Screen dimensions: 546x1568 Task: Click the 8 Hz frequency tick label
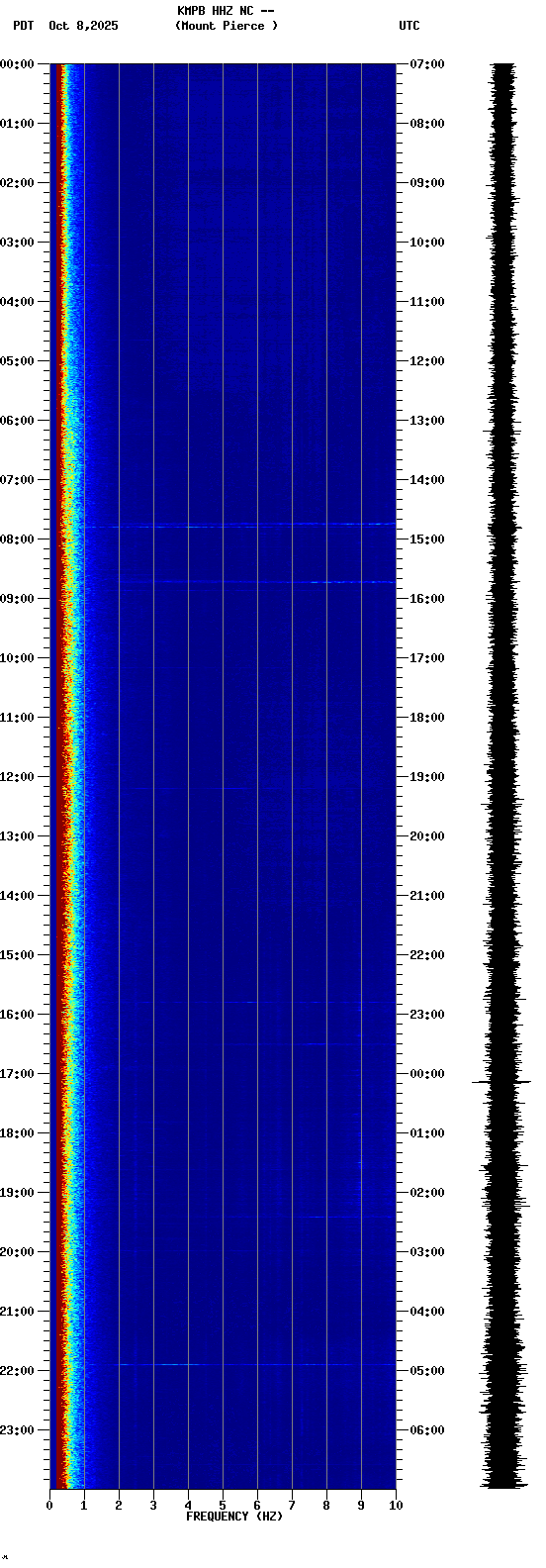click(326, 1506)
